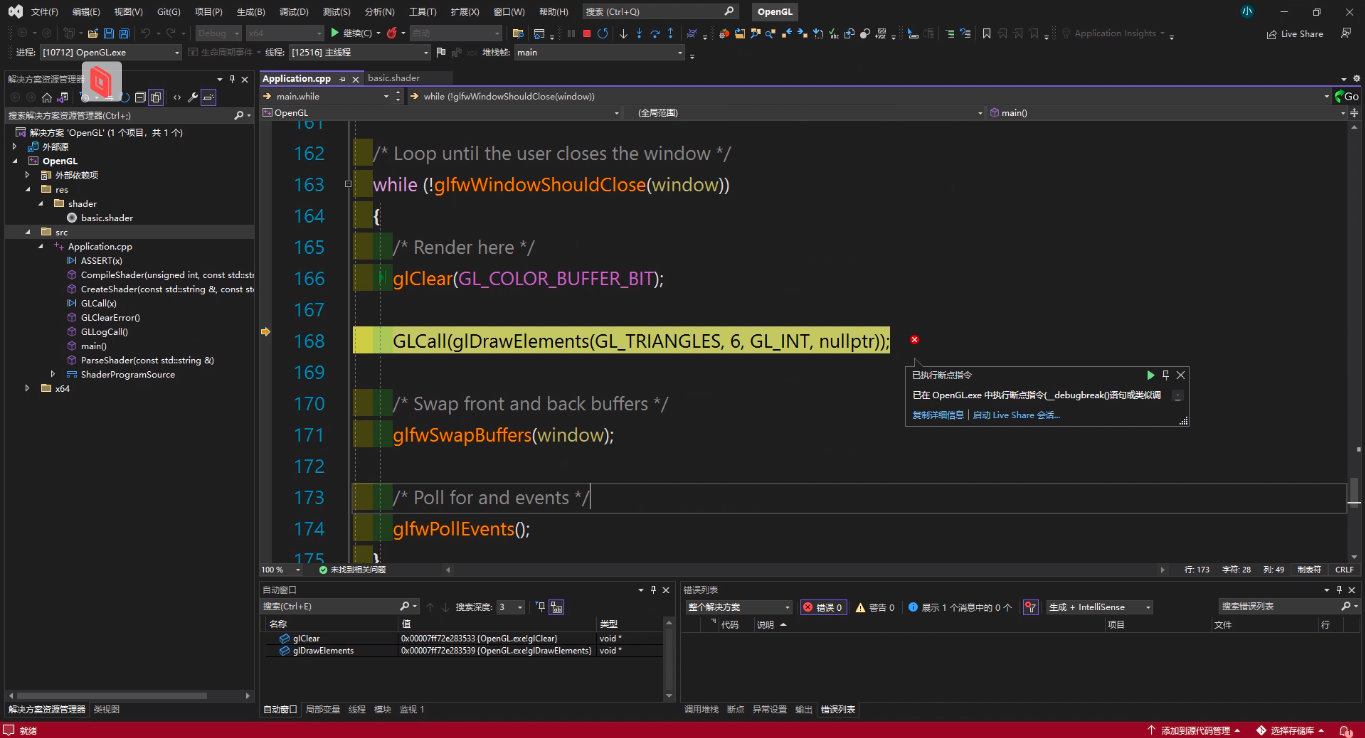The image size is (1365, 738).
Task: Click the wrench Properties icon in Solution Explorer
Action: pyautogui.click(x=193, y=97)
